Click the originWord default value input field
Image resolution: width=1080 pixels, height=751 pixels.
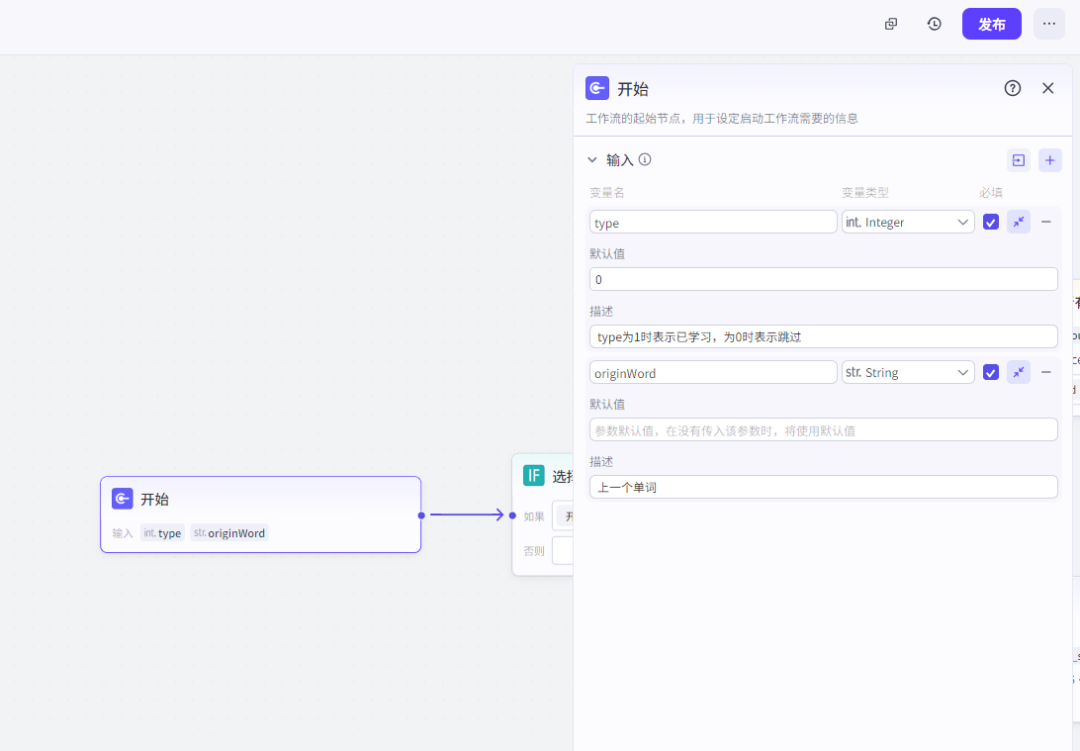point(823,428)
